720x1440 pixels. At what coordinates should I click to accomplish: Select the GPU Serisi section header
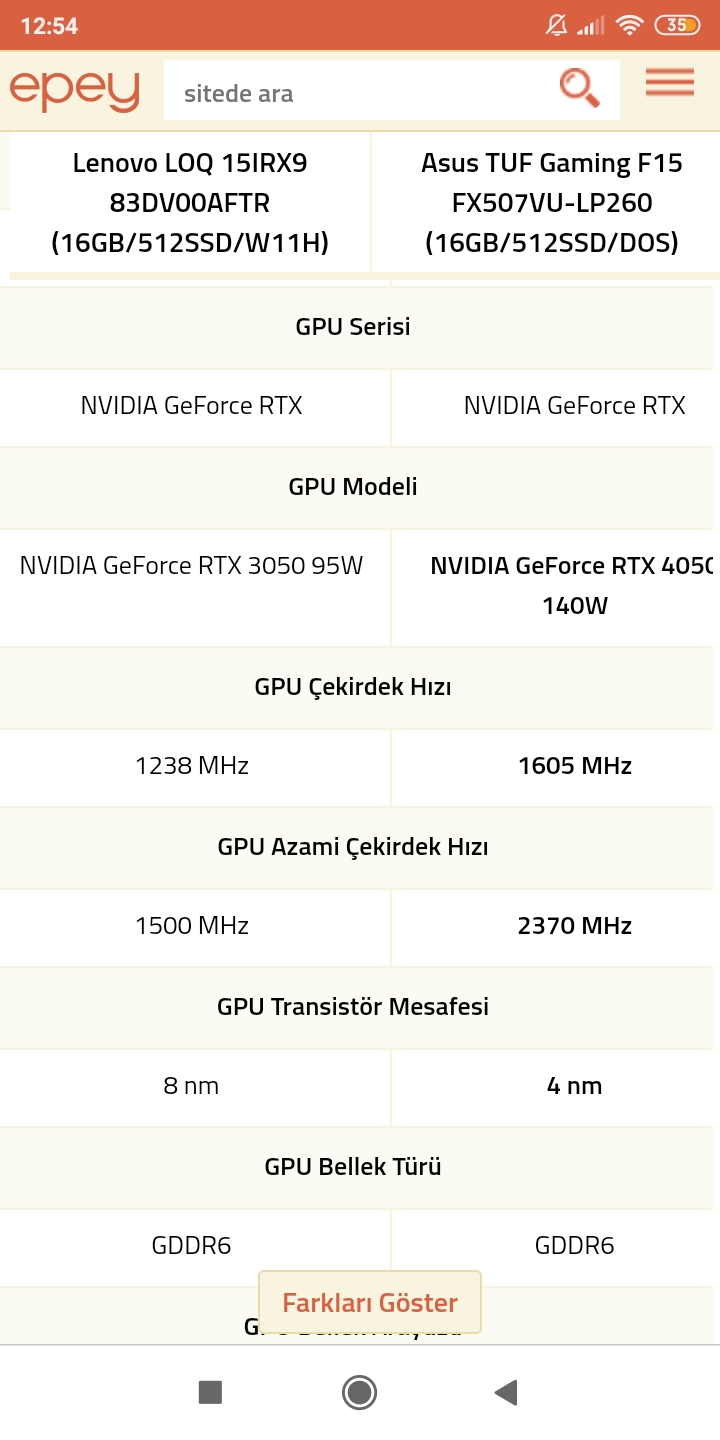[x=353, y=327]
